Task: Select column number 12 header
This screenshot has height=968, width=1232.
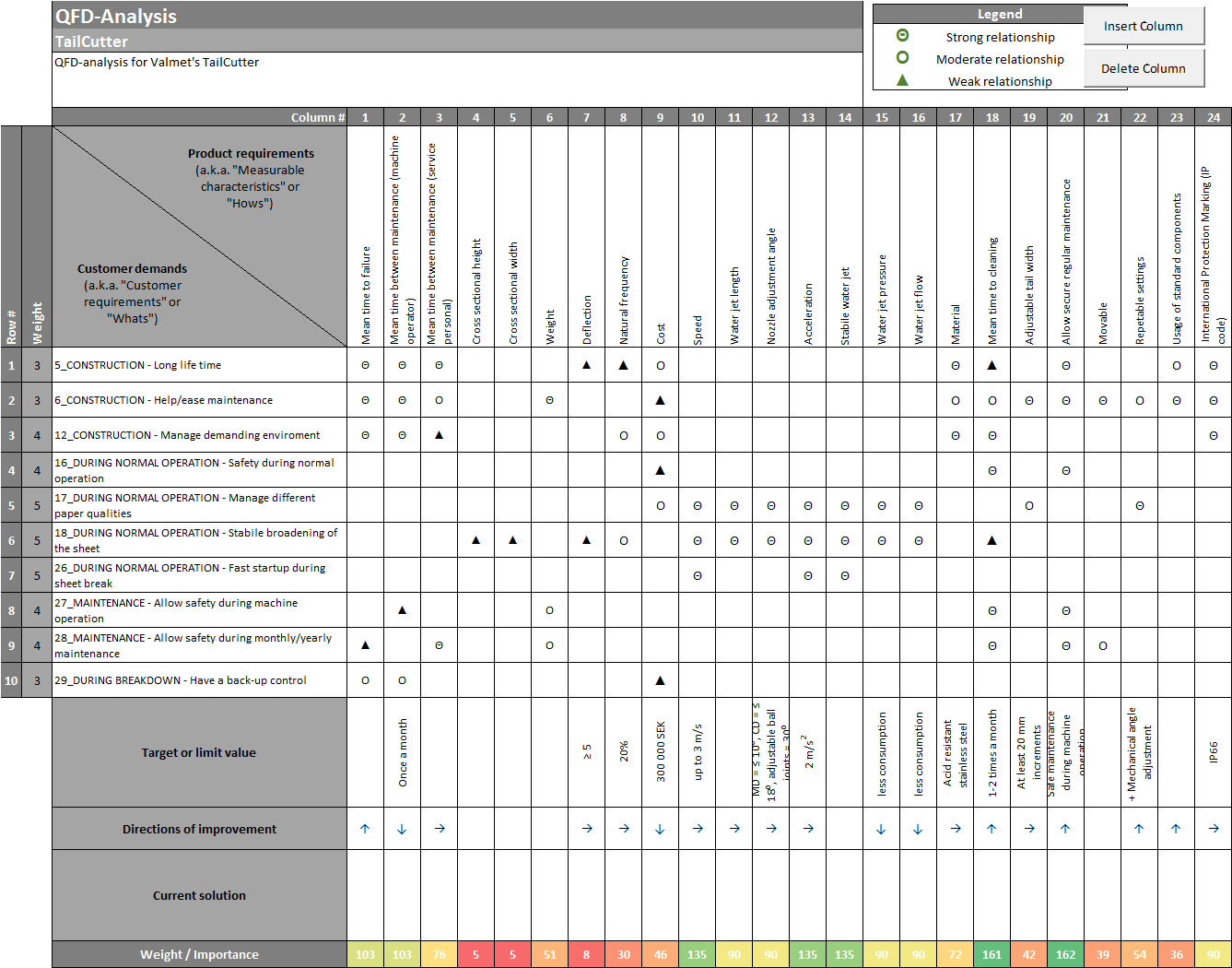Action: 770,117
